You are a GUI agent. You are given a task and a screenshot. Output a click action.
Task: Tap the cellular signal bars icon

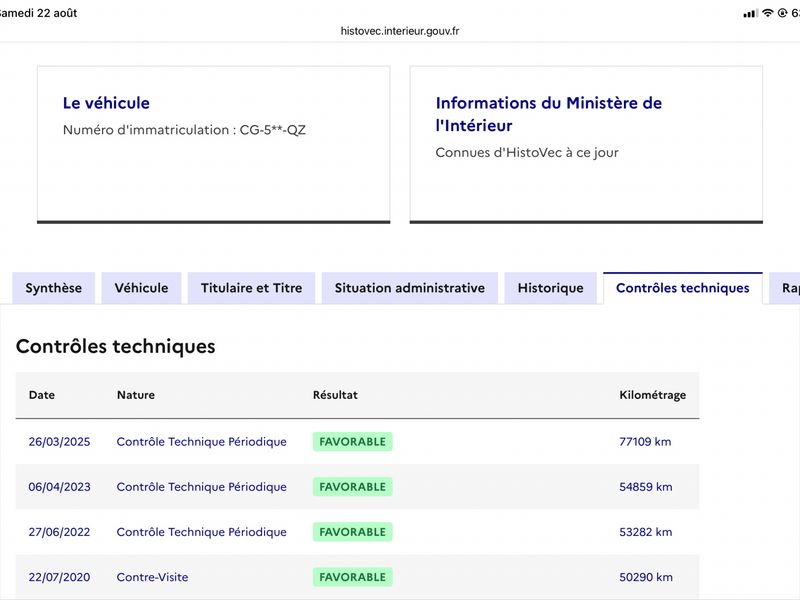point(751,14)
